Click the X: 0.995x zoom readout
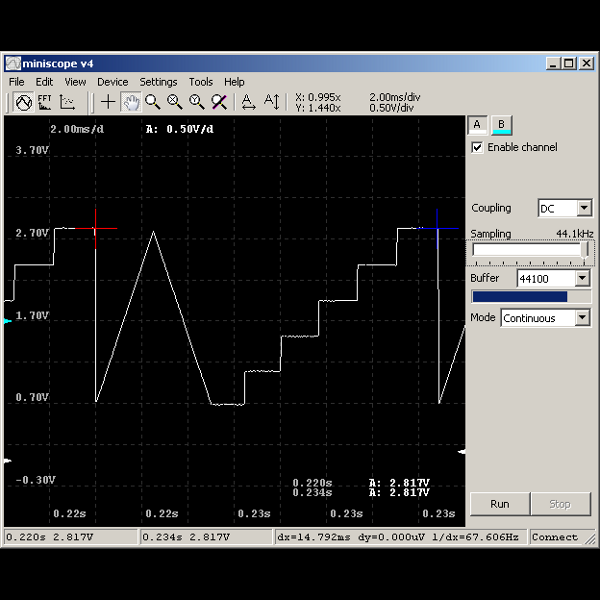Viewport: 600px width, 600px height. tap(318, 97)
